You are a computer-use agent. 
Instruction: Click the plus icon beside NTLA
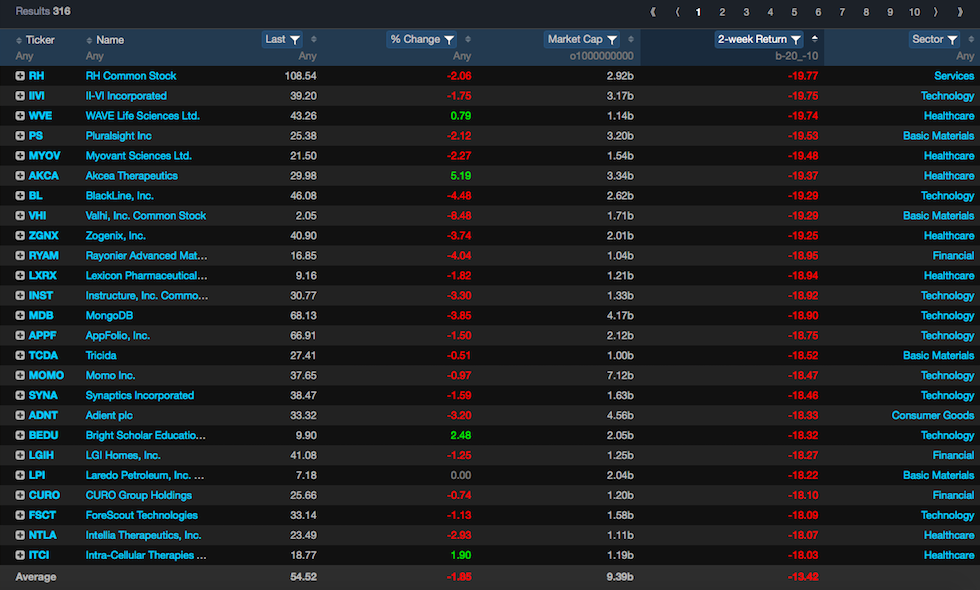[20, 536]
